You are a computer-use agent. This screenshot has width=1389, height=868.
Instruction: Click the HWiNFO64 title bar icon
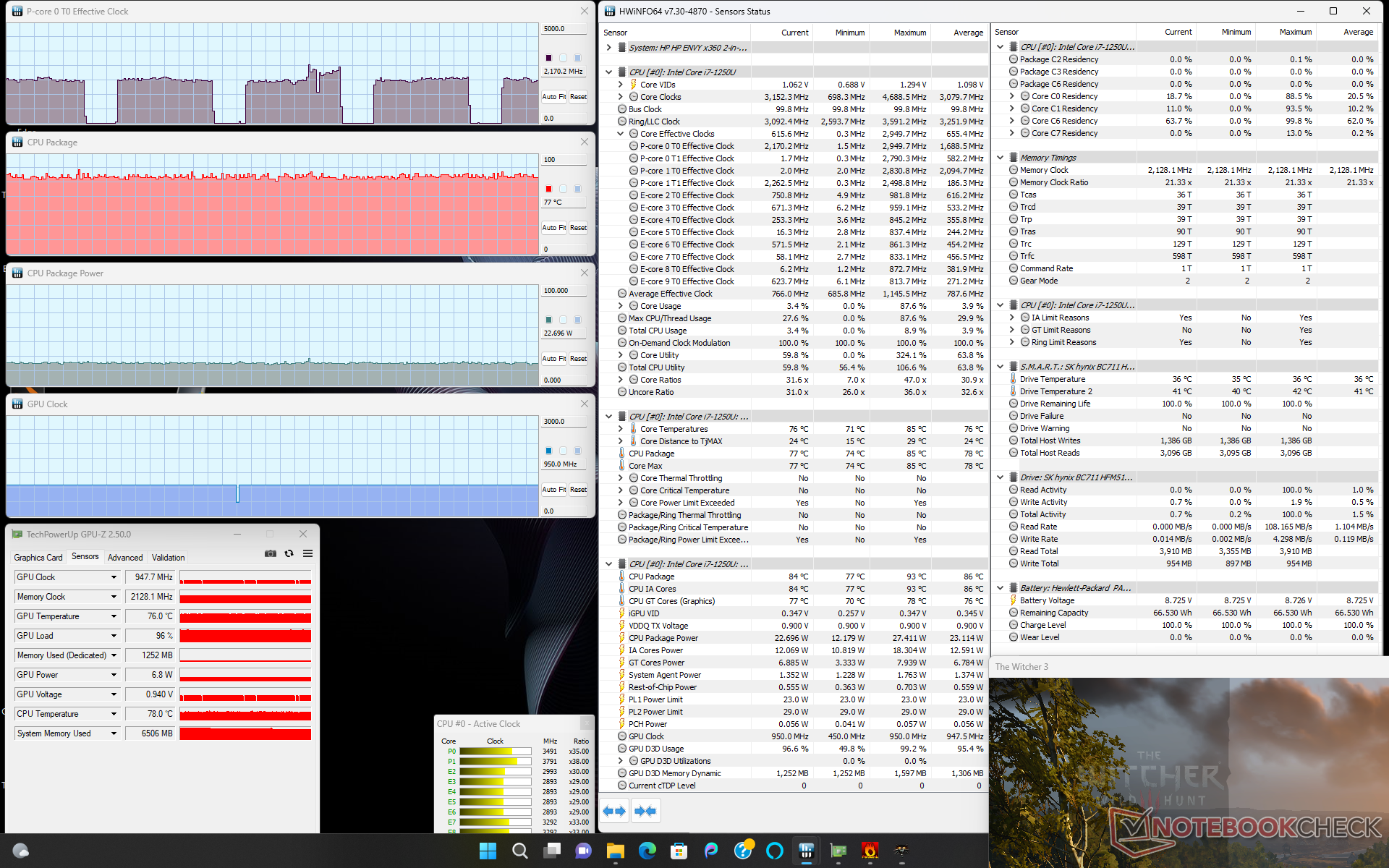[610, 11]
